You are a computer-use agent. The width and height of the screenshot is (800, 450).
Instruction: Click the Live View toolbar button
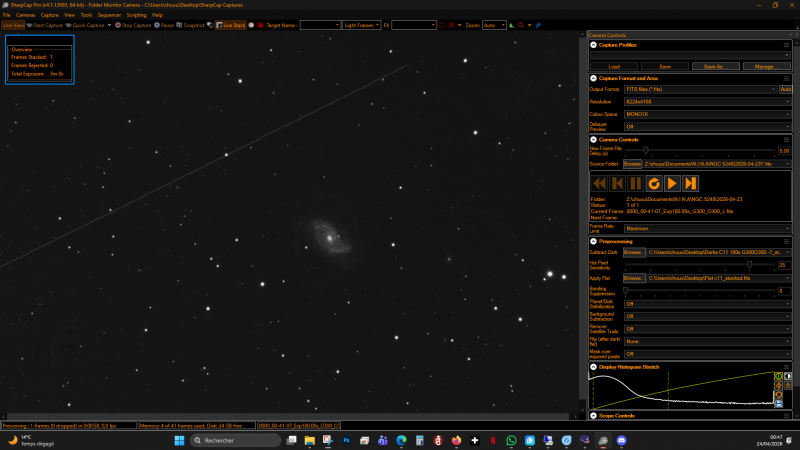pyautogui.click(x=13, y=25)
